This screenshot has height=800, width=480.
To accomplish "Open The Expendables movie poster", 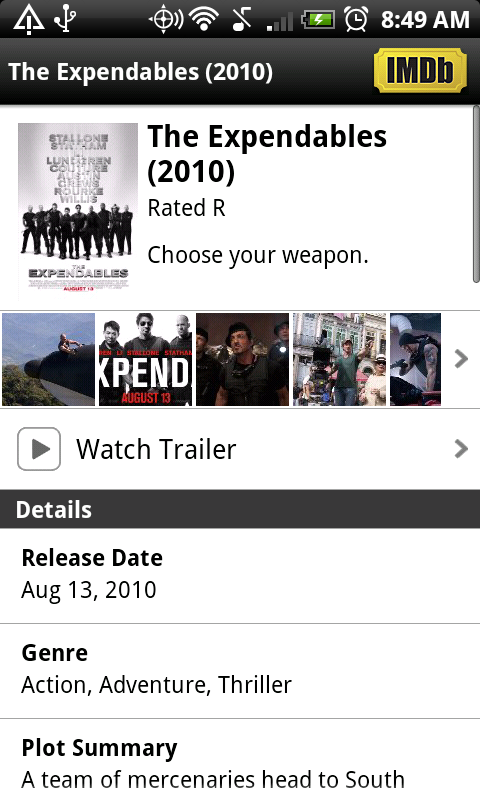I will pos(78,211).
